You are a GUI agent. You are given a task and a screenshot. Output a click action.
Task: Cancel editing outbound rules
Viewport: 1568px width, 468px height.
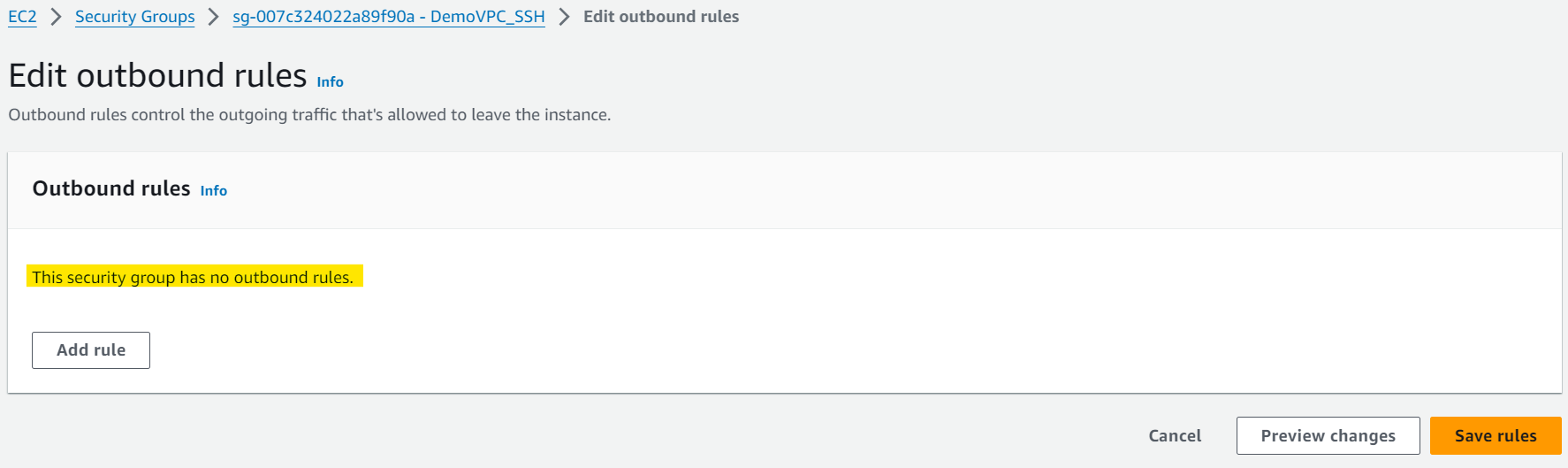click(1175, 435)
